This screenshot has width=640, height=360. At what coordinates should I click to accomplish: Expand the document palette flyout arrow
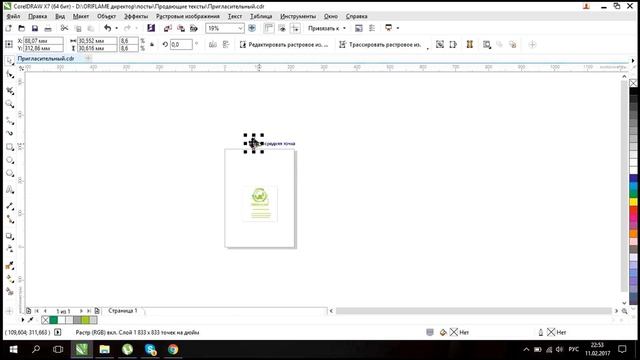click(22, 320)
